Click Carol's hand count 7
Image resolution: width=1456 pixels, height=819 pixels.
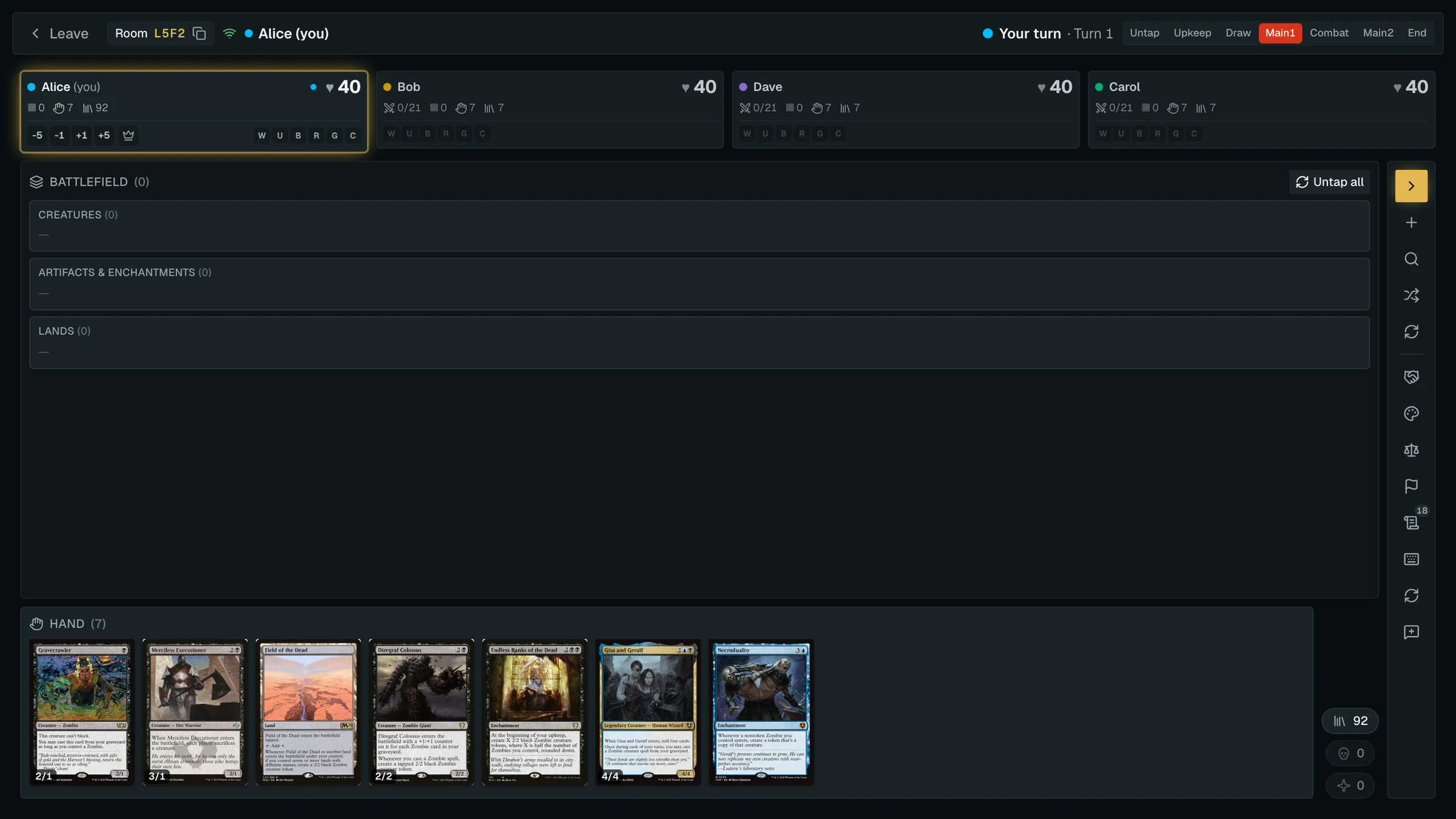point(1177,108)
